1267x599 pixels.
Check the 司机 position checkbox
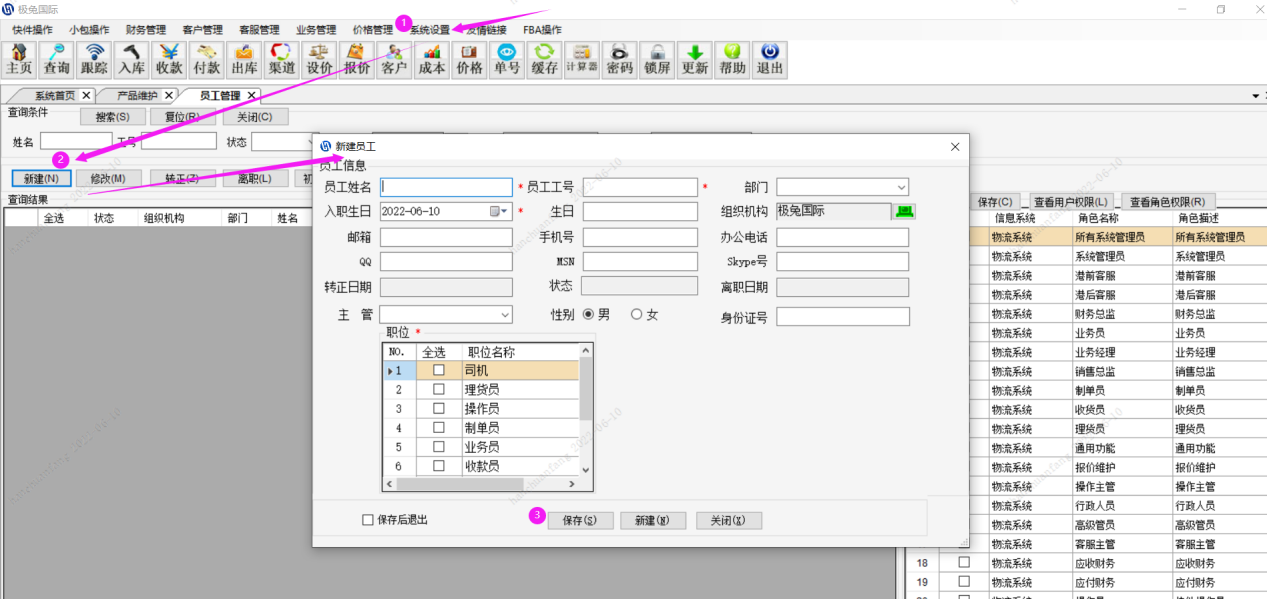pos(437,369)
